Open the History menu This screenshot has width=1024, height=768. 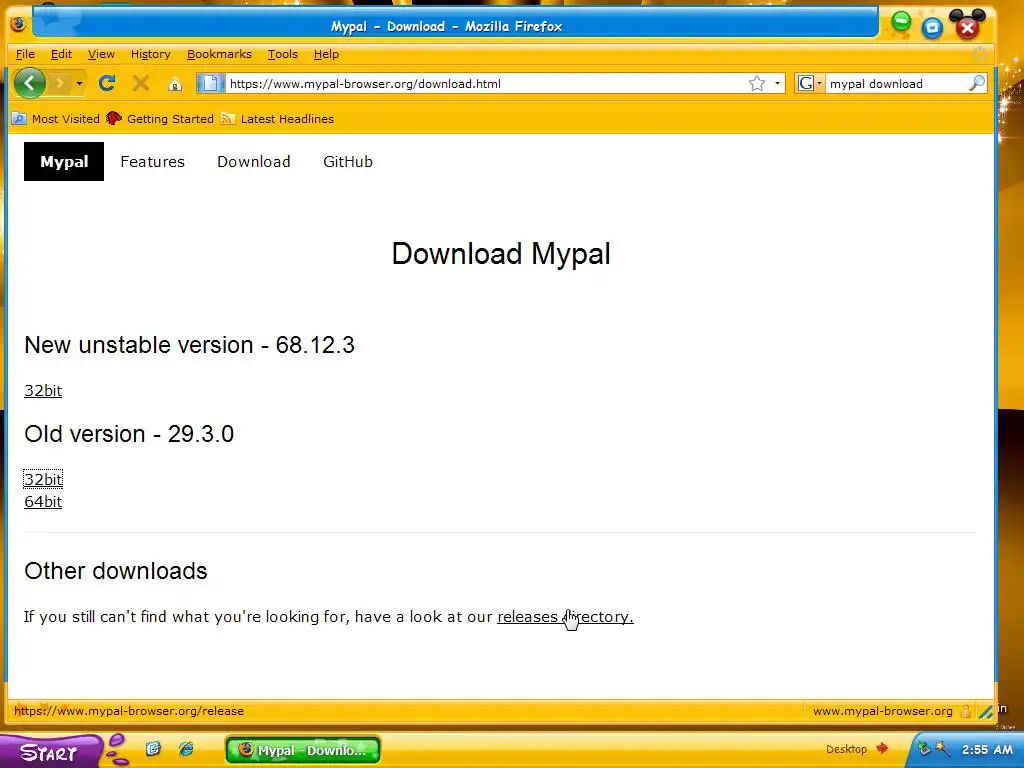pos(151,54)
